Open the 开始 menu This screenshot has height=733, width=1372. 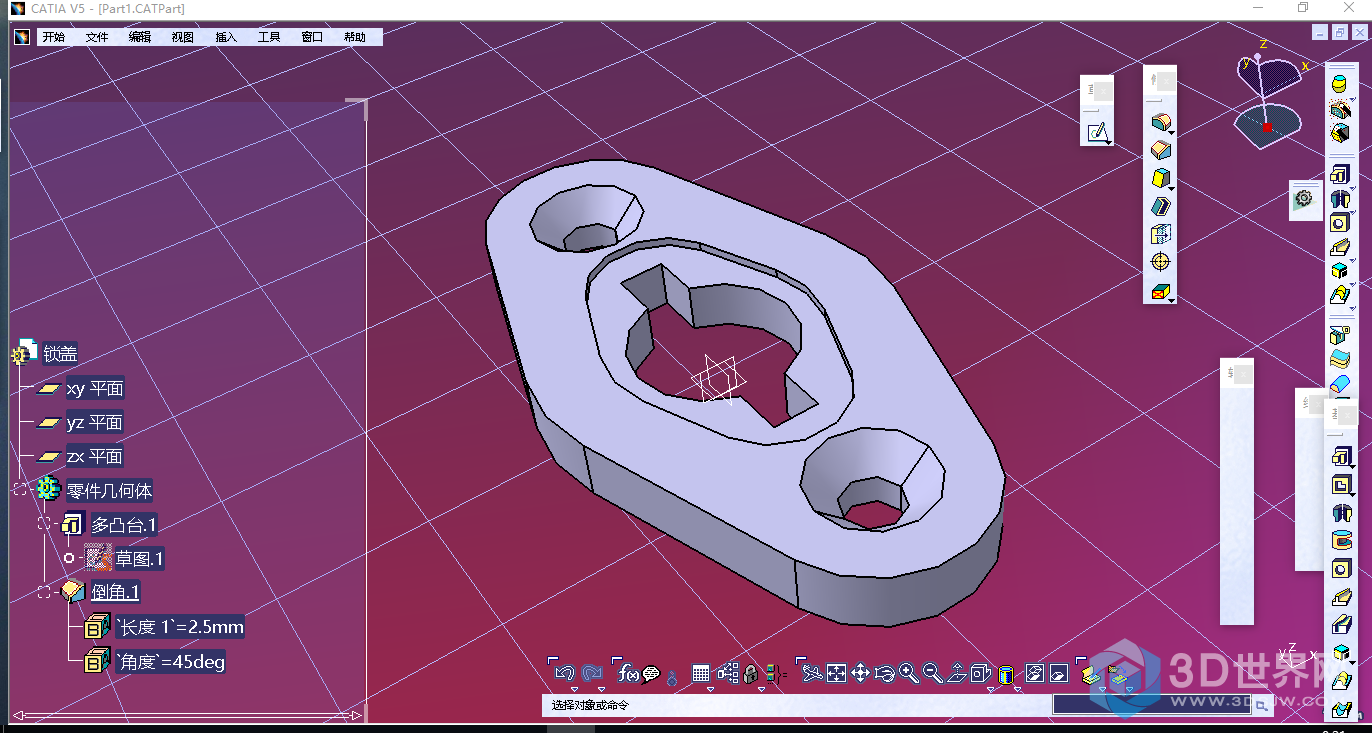[x=53, y=37]
